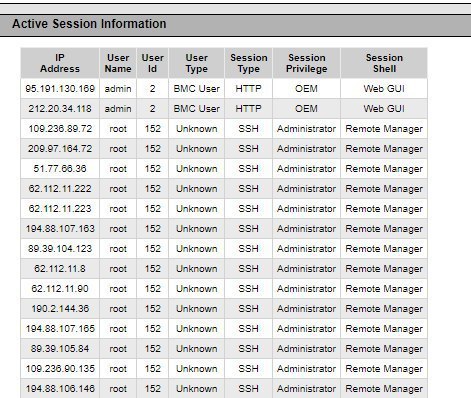Click IP address 62.112.11.223
Viewport: 471px width, 398px height.
pos(60,209)
